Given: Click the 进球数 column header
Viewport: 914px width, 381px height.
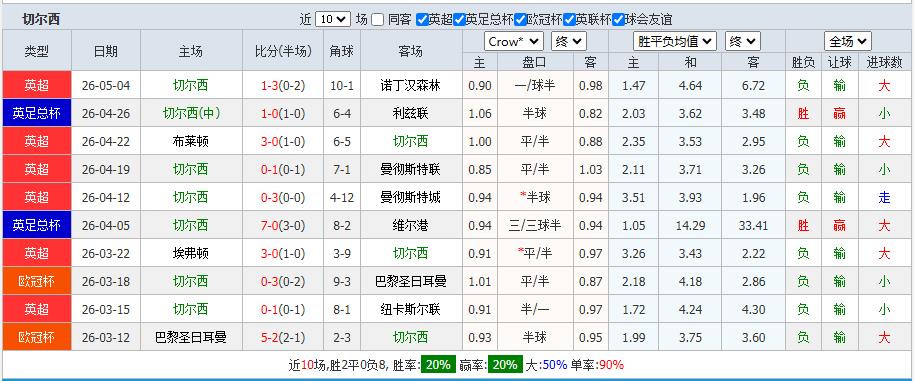Looking at the screenshot, I should click(884, 62).
